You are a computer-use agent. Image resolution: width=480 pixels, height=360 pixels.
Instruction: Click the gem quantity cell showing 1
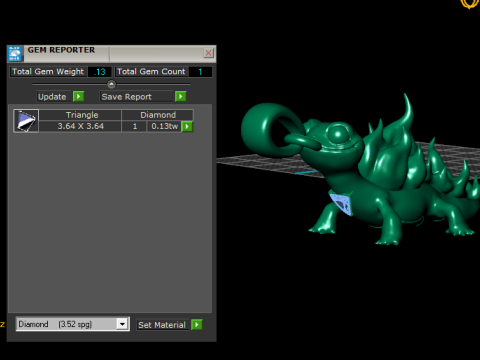click(135, 126)
